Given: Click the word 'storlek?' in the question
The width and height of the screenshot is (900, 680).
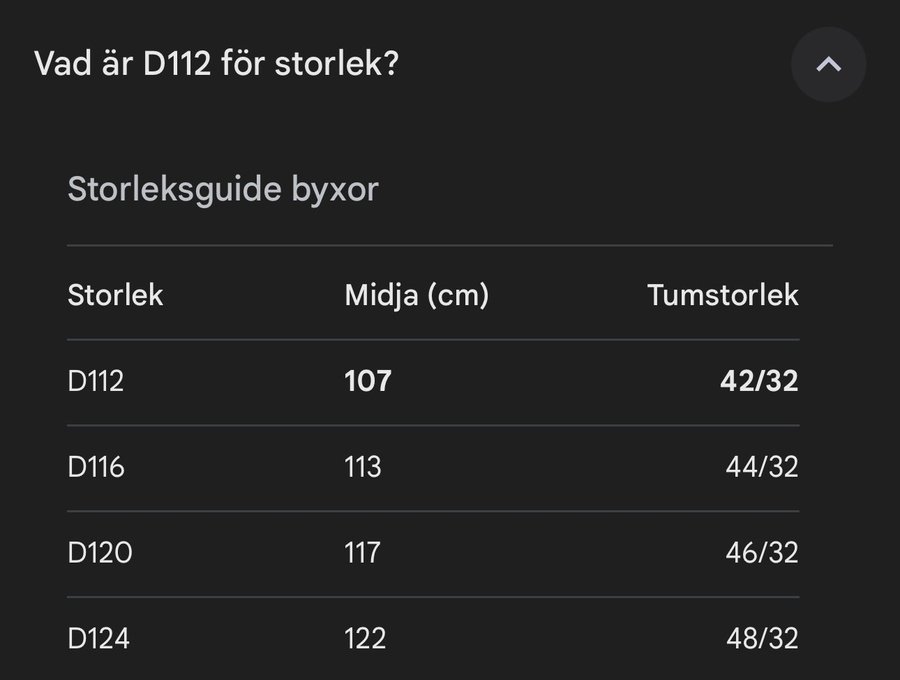Looking at the screenshot, I should [337, 65].
